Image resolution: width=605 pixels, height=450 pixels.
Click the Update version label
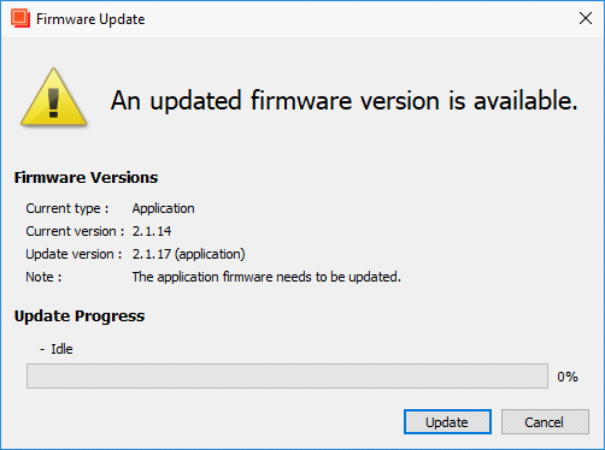(74, 254)
